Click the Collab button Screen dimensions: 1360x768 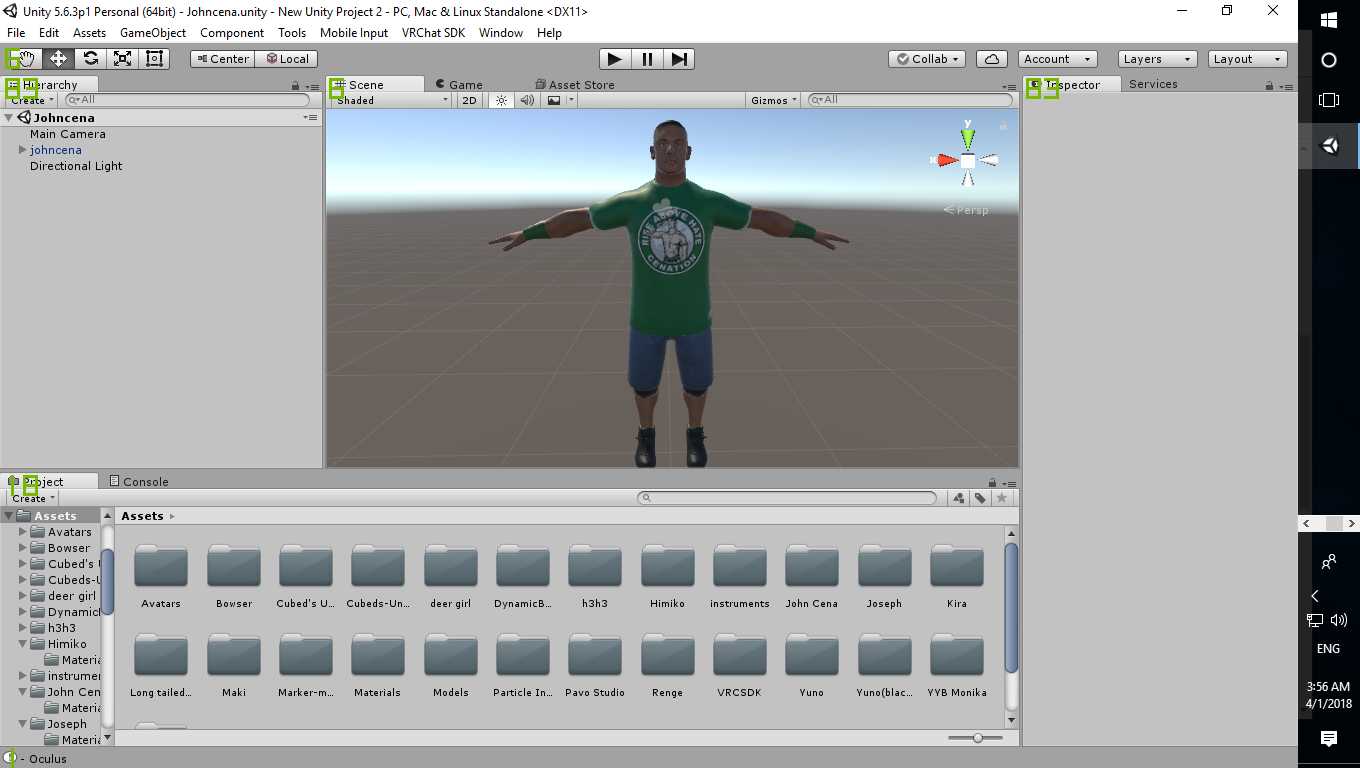click(927, 59)
